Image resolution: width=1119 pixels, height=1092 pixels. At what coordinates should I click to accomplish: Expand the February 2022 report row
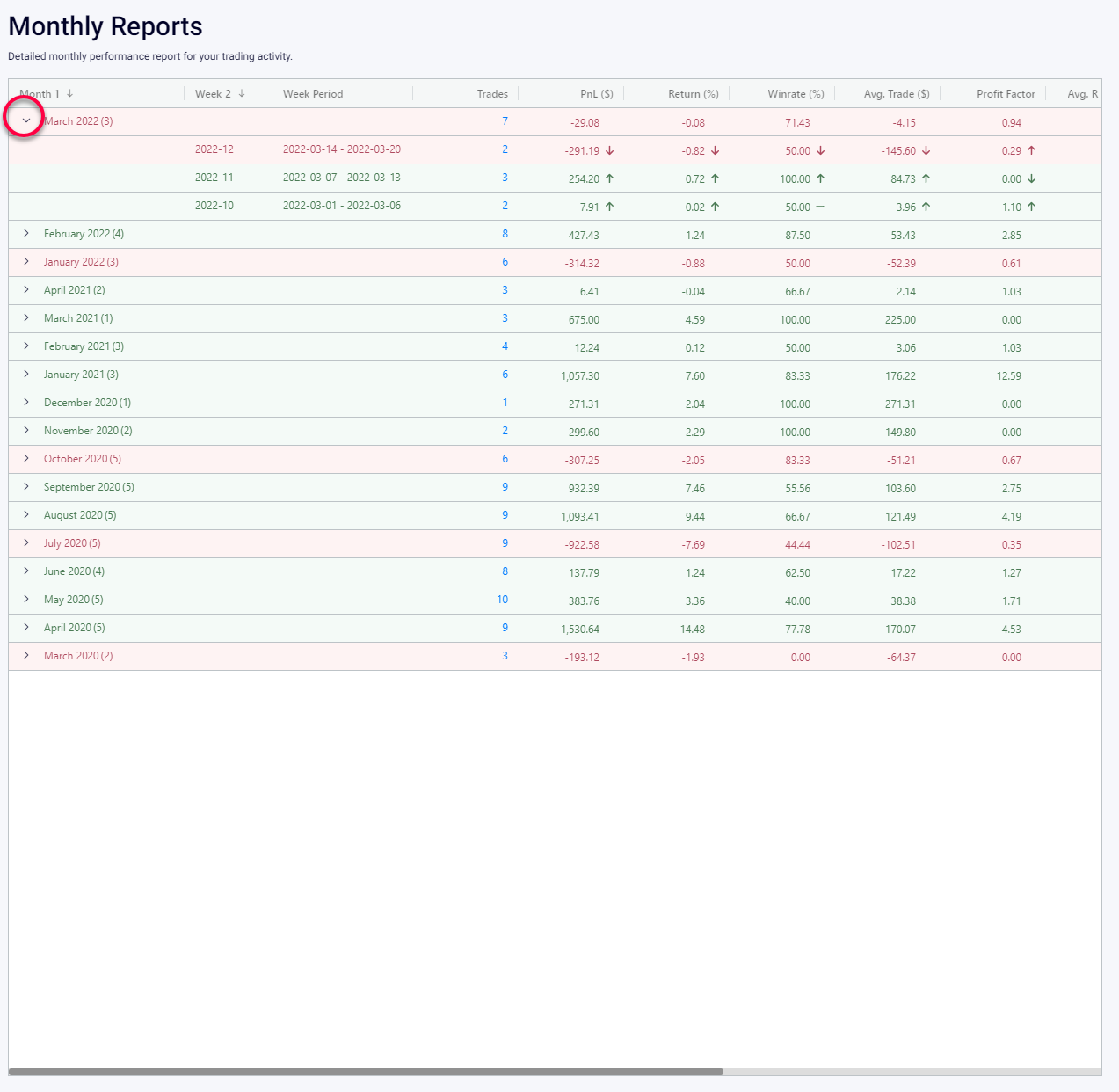25,234
